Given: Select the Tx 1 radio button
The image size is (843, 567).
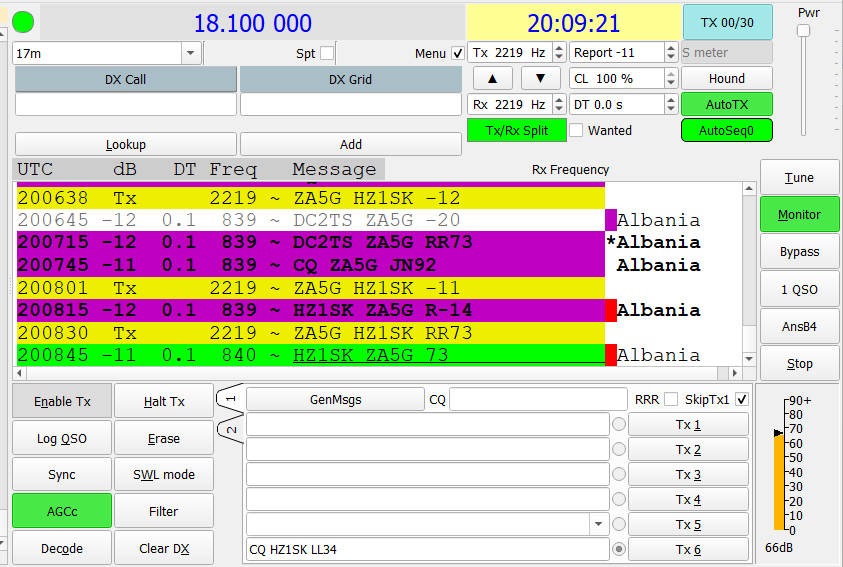Looking at the screenshot, I should click(x=619, y=425).
